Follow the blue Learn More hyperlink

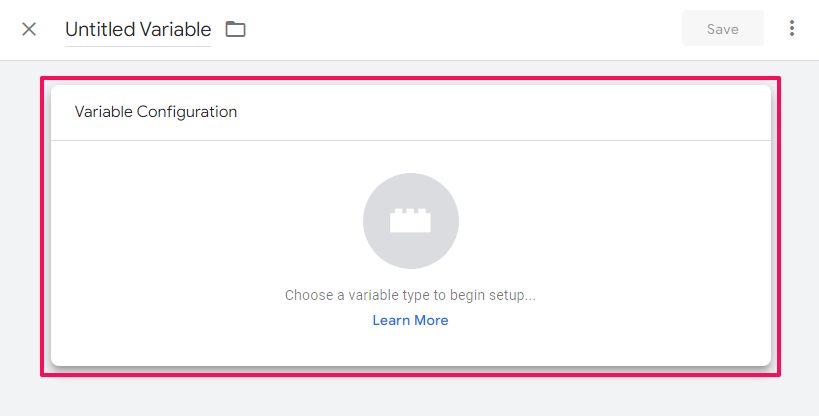click(x=411, y=320)
